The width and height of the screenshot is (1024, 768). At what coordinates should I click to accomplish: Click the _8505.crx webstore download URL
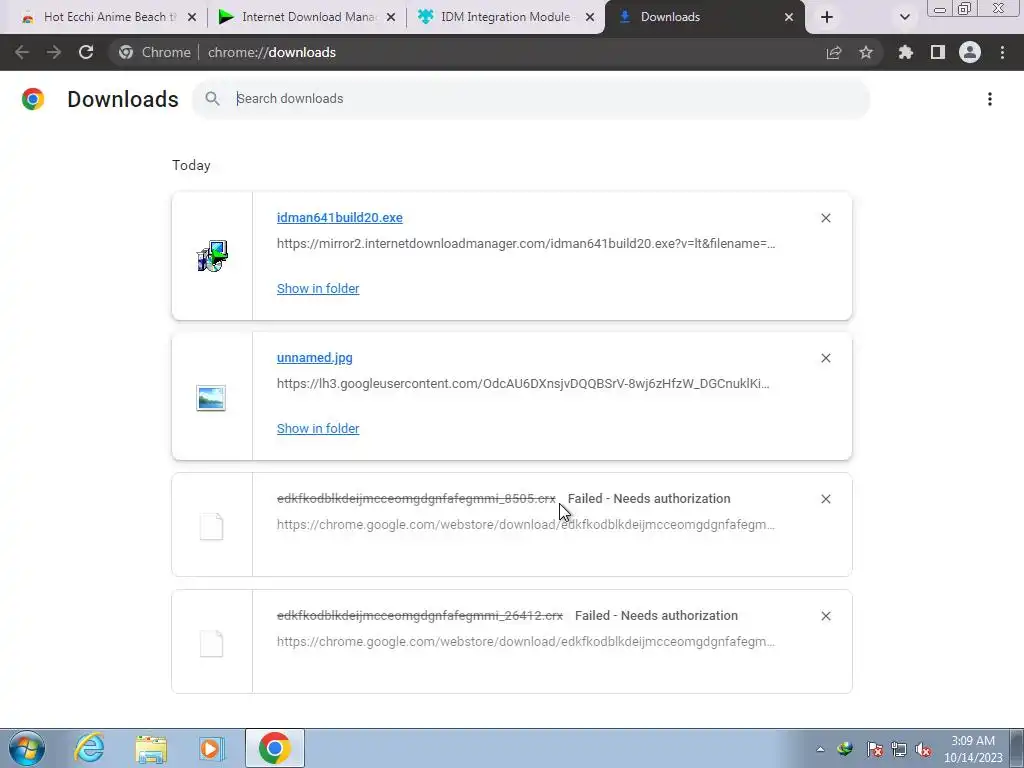tap(526, 524)
